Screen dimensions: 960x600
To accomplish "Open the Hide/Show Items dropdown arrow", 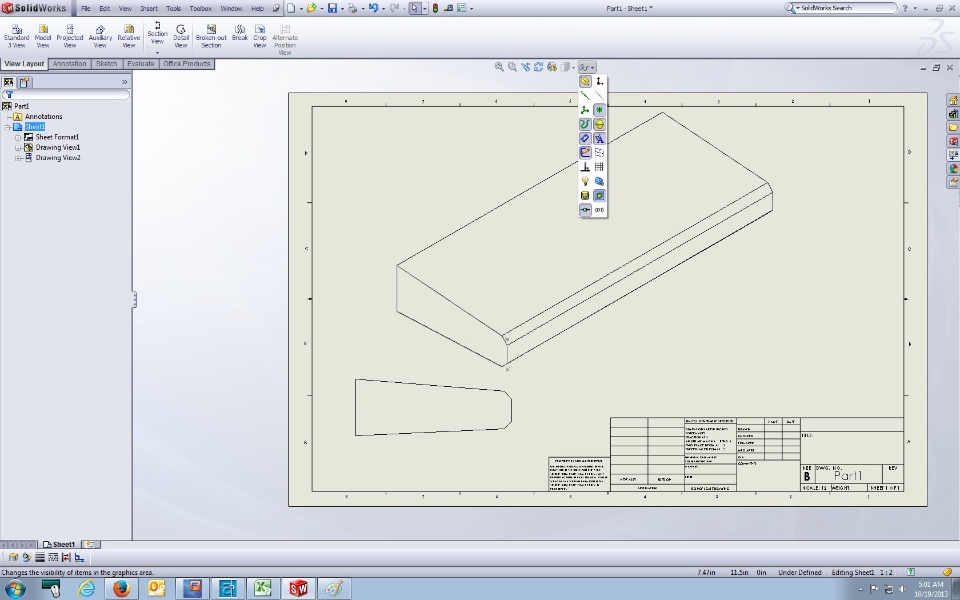I will [593, 67].
